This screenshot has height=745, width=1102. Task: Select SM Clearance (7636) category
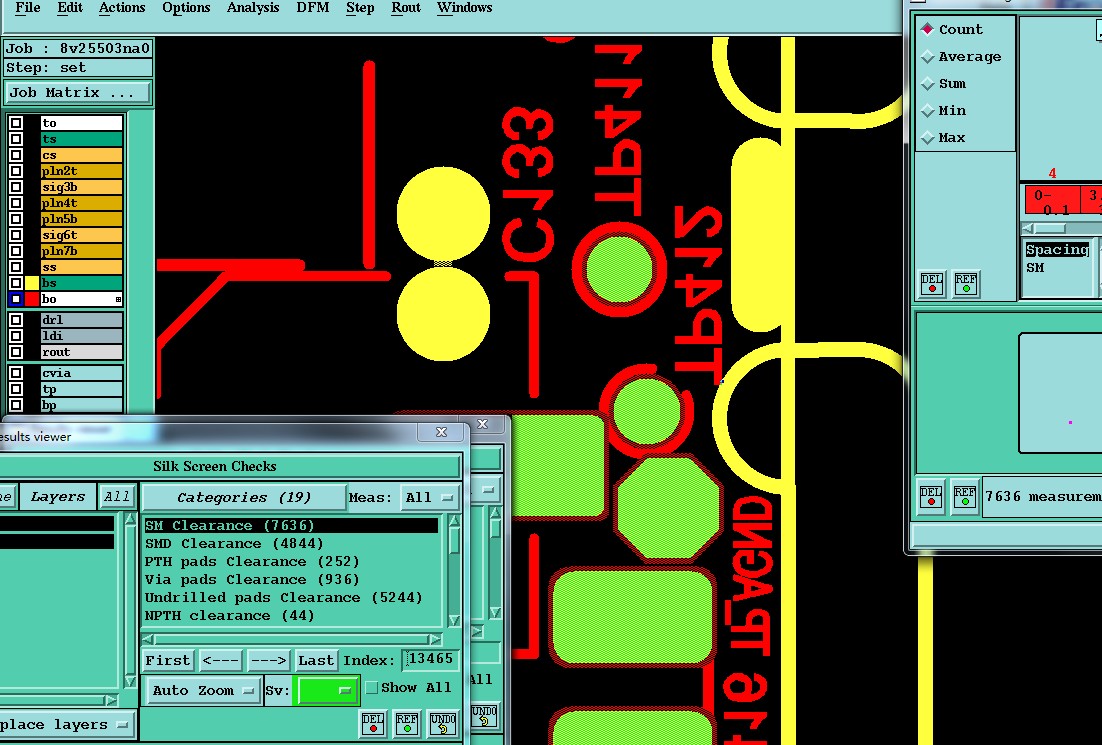[x=291, y=526]
